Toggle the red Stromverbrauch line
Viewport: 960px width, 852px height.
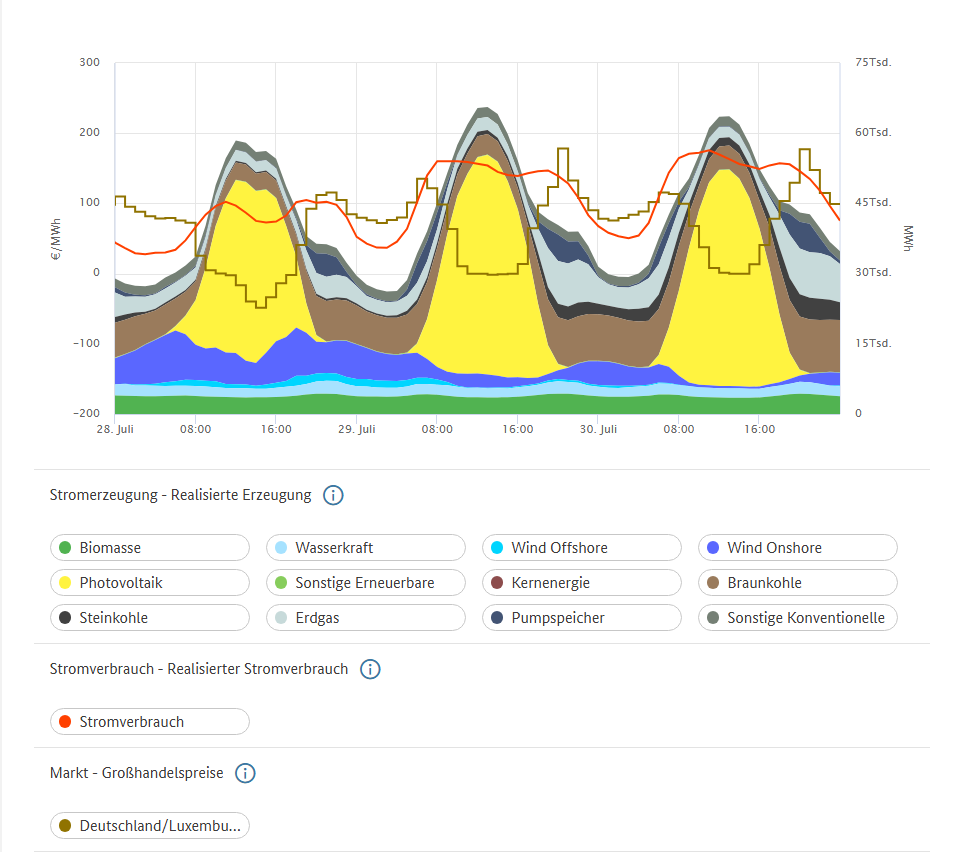(149, 722)
